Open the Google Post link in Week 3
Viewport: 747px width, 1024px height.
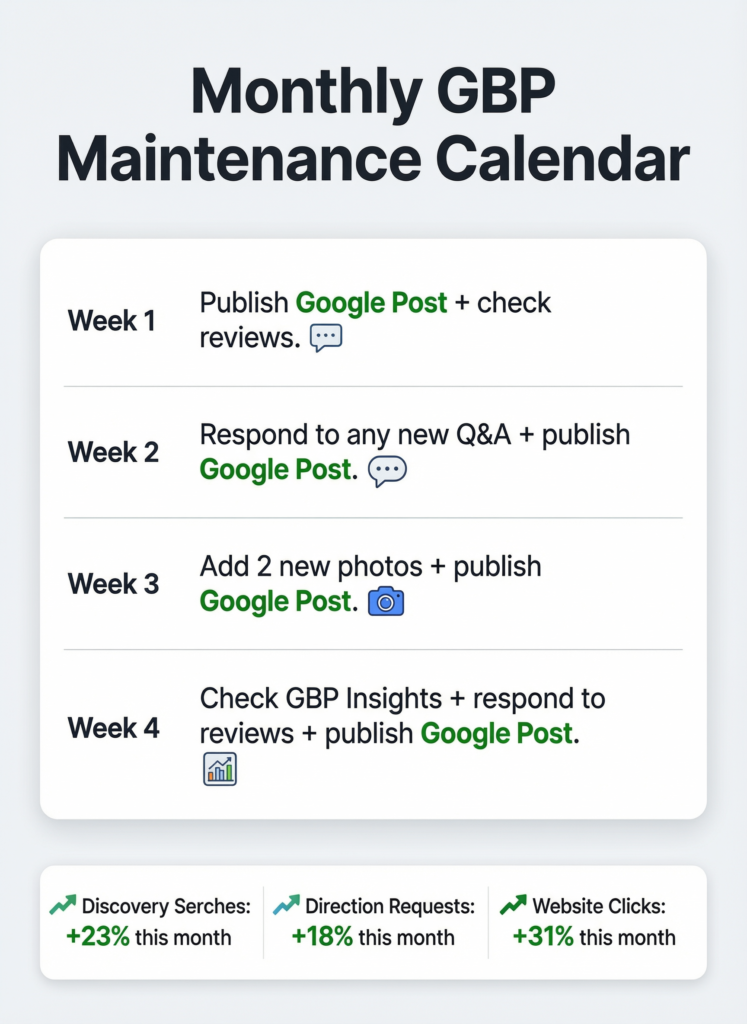pyautogui.click(x=275, y=601)
